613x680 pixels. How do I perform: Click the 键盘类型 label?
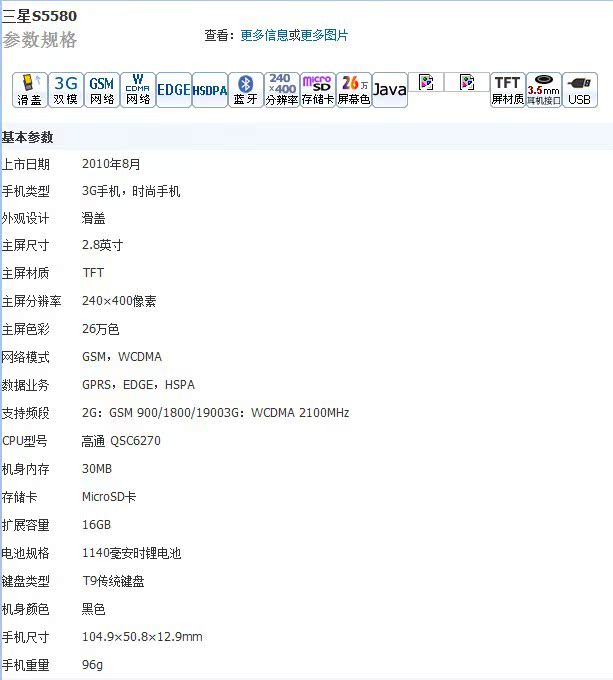pyautogui.click(x=26, y=581)
